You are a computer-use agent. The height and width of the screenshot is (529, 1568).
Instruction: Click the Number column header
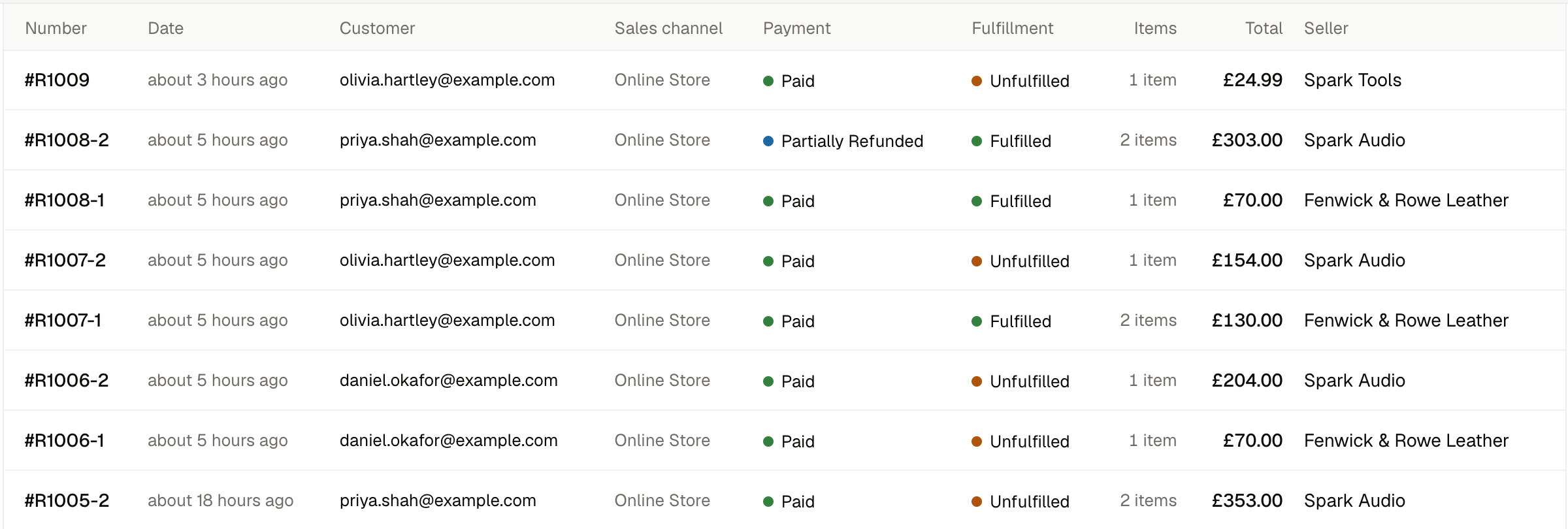56,28
